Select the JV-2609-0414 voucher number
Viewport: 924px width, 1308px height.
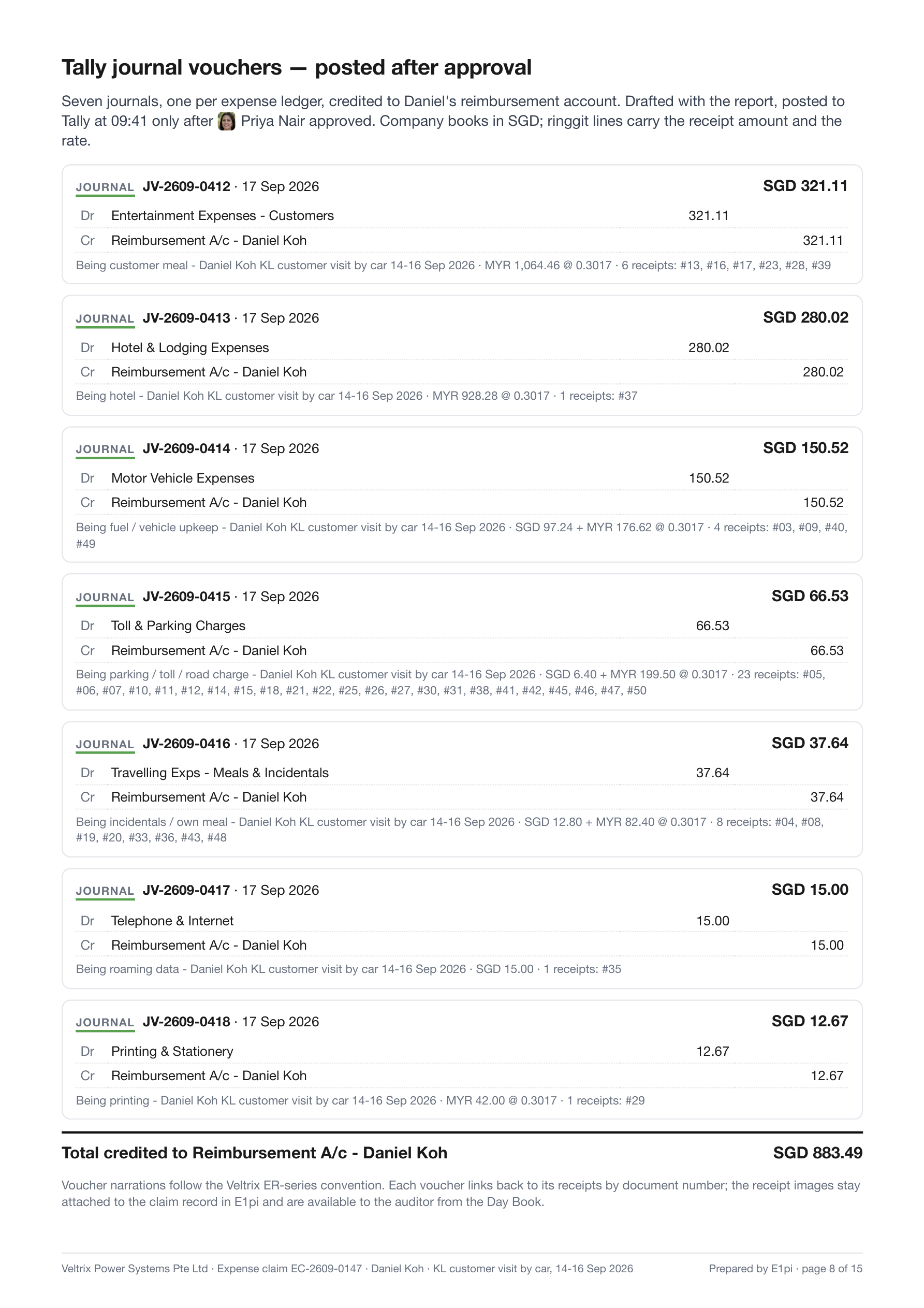click(186, 448)
